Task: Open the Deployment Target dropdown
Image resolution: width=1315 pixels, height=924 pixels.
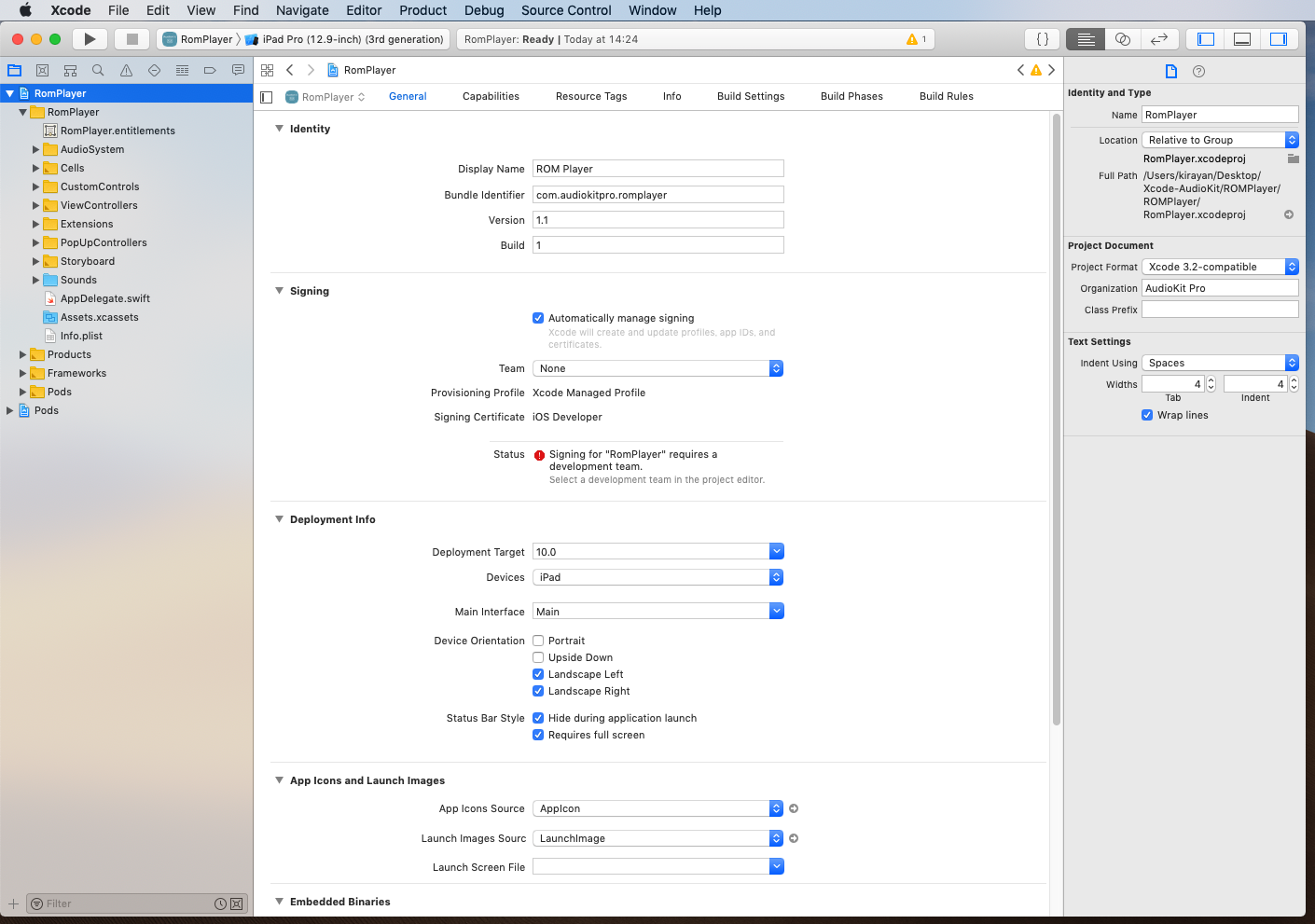Action: pyautogui.click(x=777, y=552)
